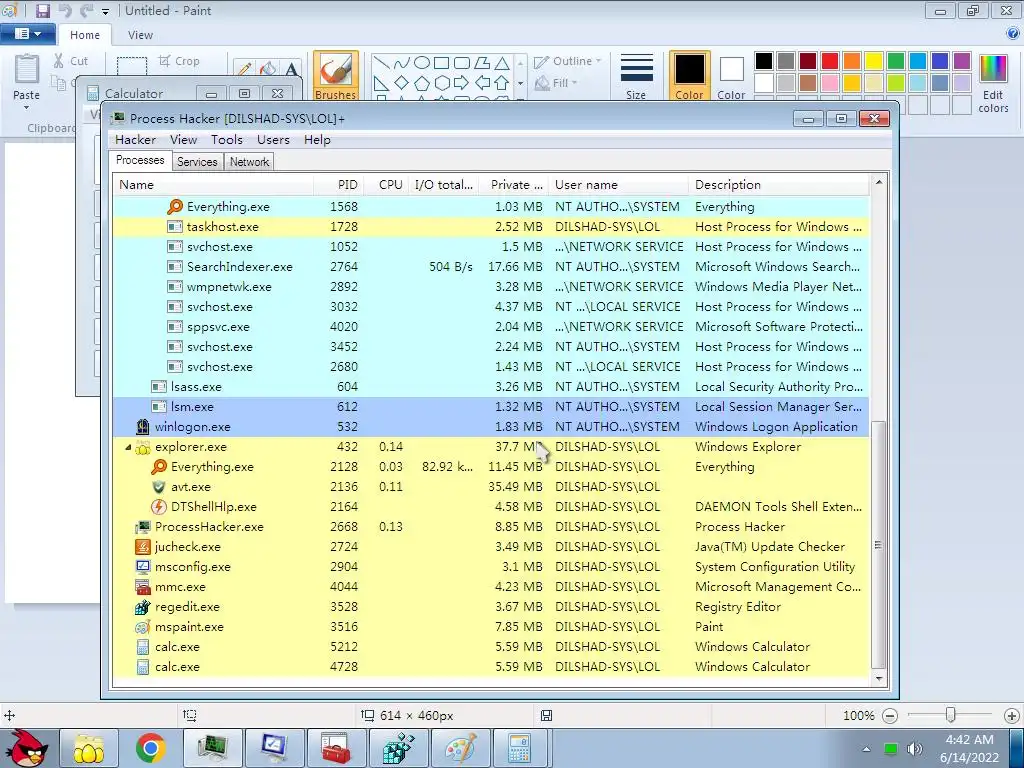This screenshot has width=1024, height=768.
Task: Open the Quick Access Toolbar customize arrow
Action: (x=105, y=11)
